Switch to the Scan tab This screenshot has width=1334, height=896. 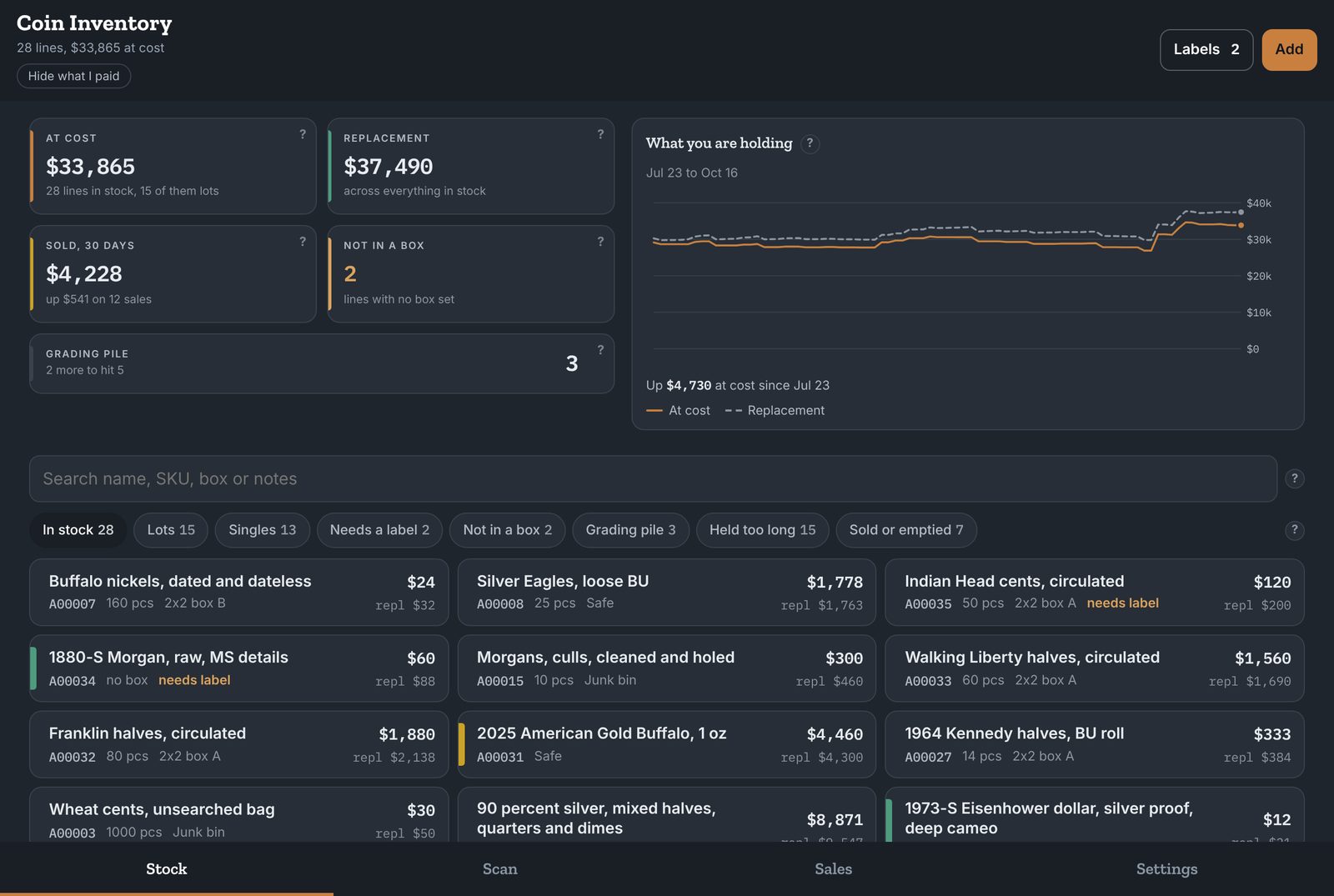click(x=500, y=869)
